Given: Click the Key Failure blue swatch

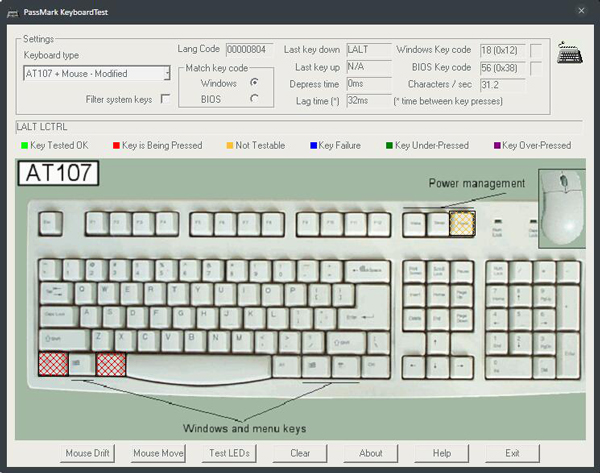Looking at the screenshot, I should click(314, 145).
